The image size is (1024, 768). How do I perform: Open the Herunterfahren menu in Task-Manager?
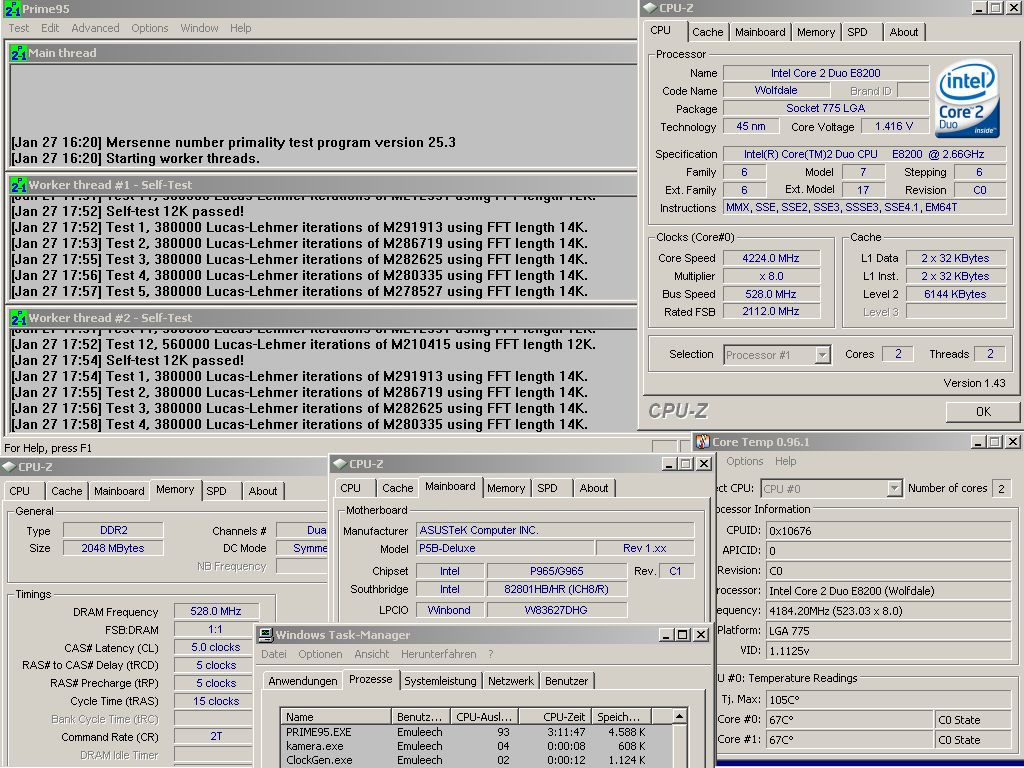point(439,654)
